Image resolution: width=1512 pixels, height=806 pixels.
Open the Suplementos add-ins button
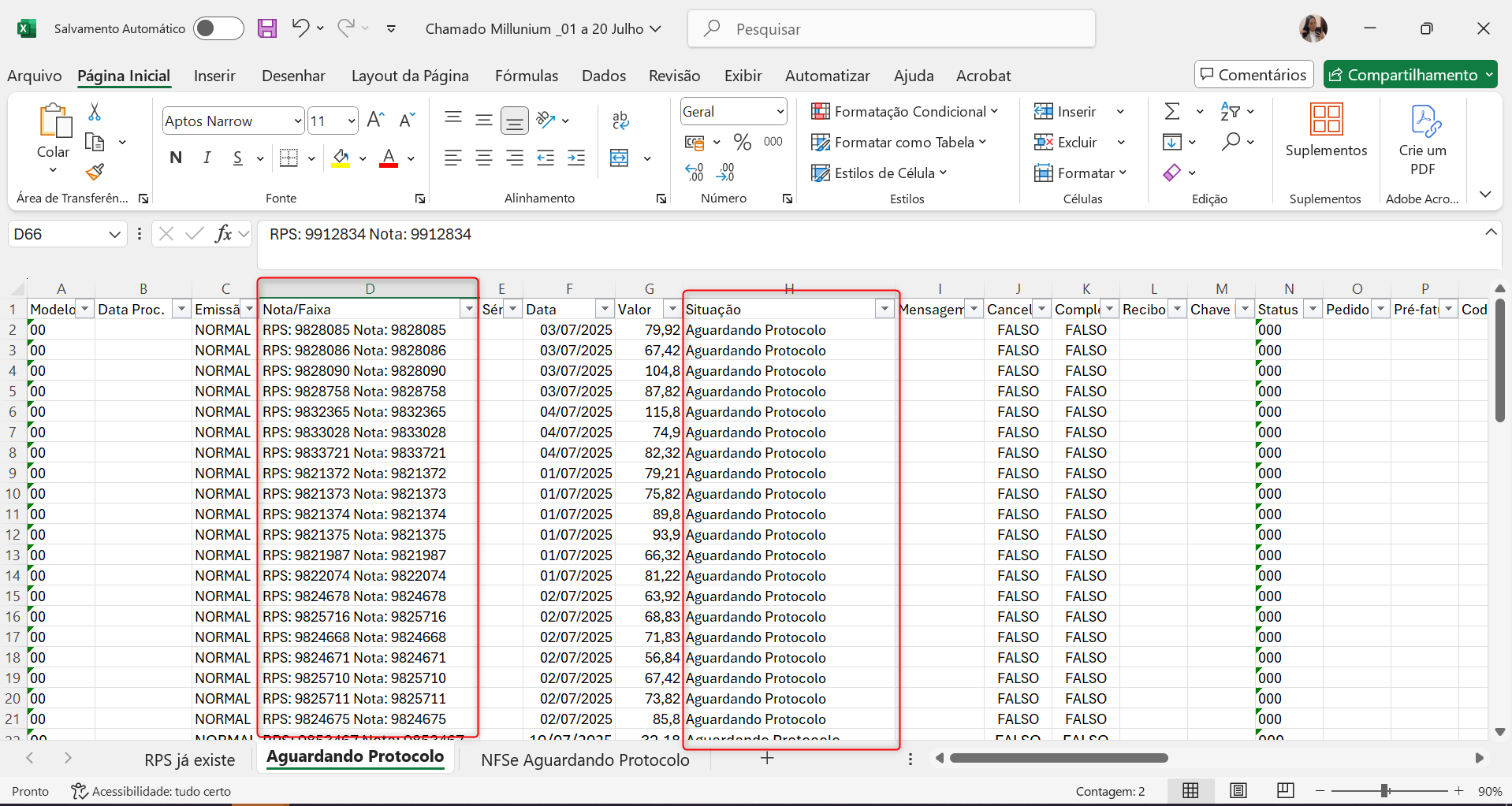coord(1326,131)
